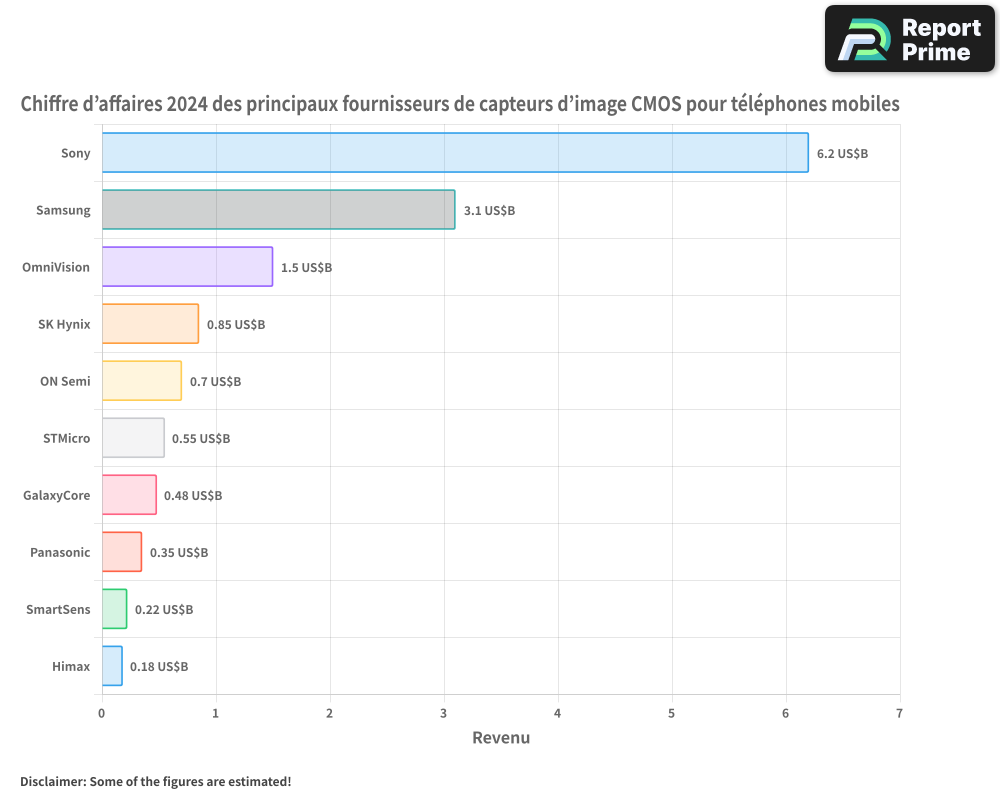Click the Report Prime logo text

click(941, 40)
